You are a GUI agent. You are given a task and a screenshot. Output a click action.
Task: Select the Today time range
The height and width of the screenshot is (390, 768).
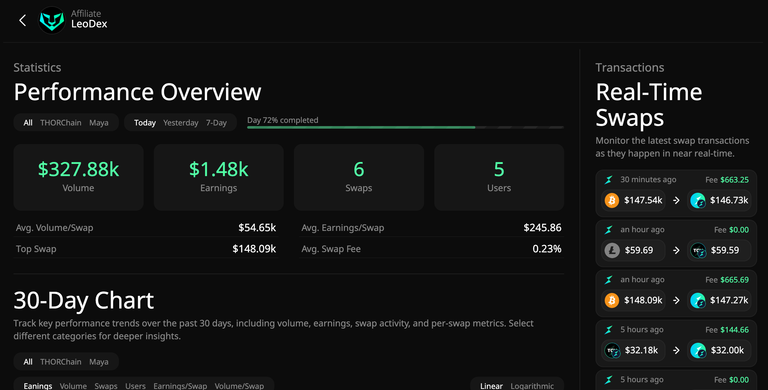(x=145, y=122)
